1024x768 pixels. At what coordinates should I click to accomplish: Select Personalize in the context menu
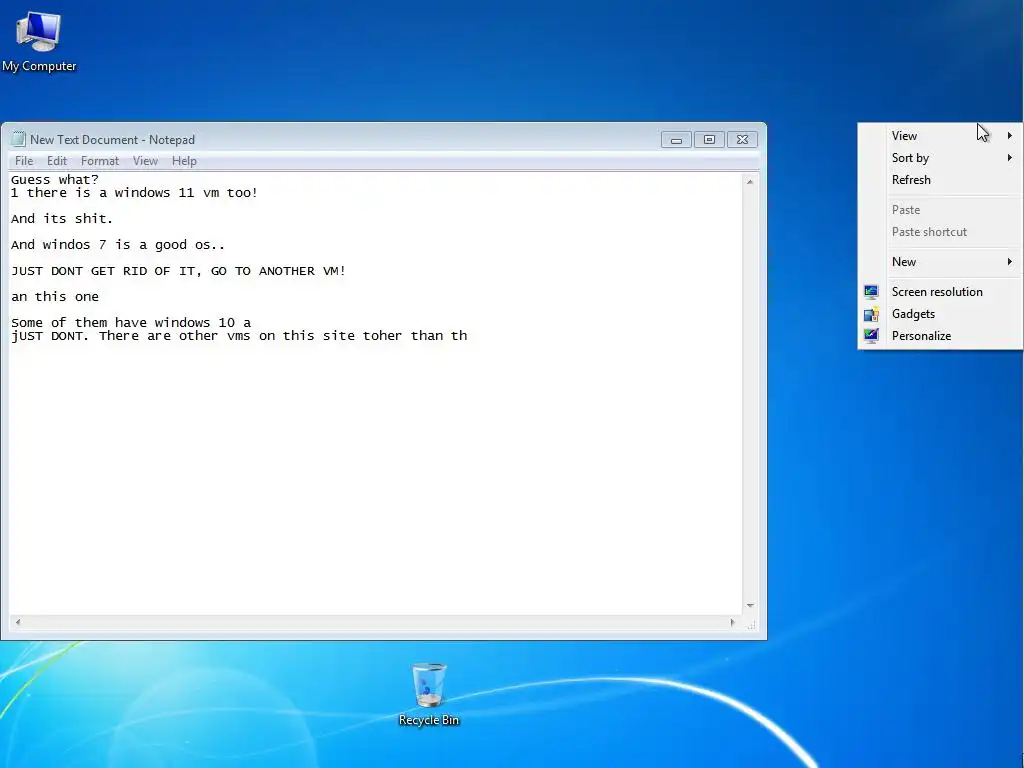(x=940, y=336)
